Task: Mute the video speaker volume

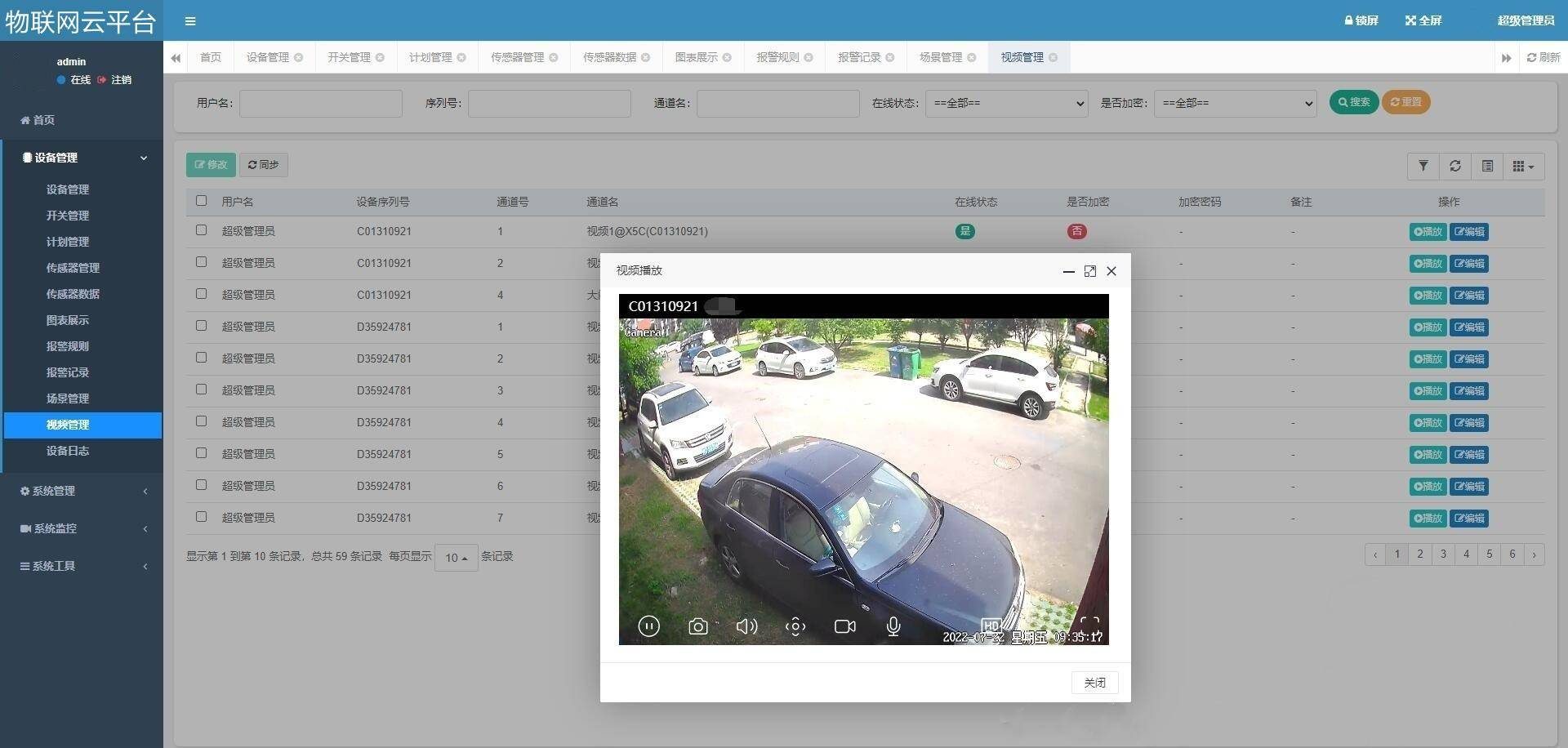Action: point(746,626)
